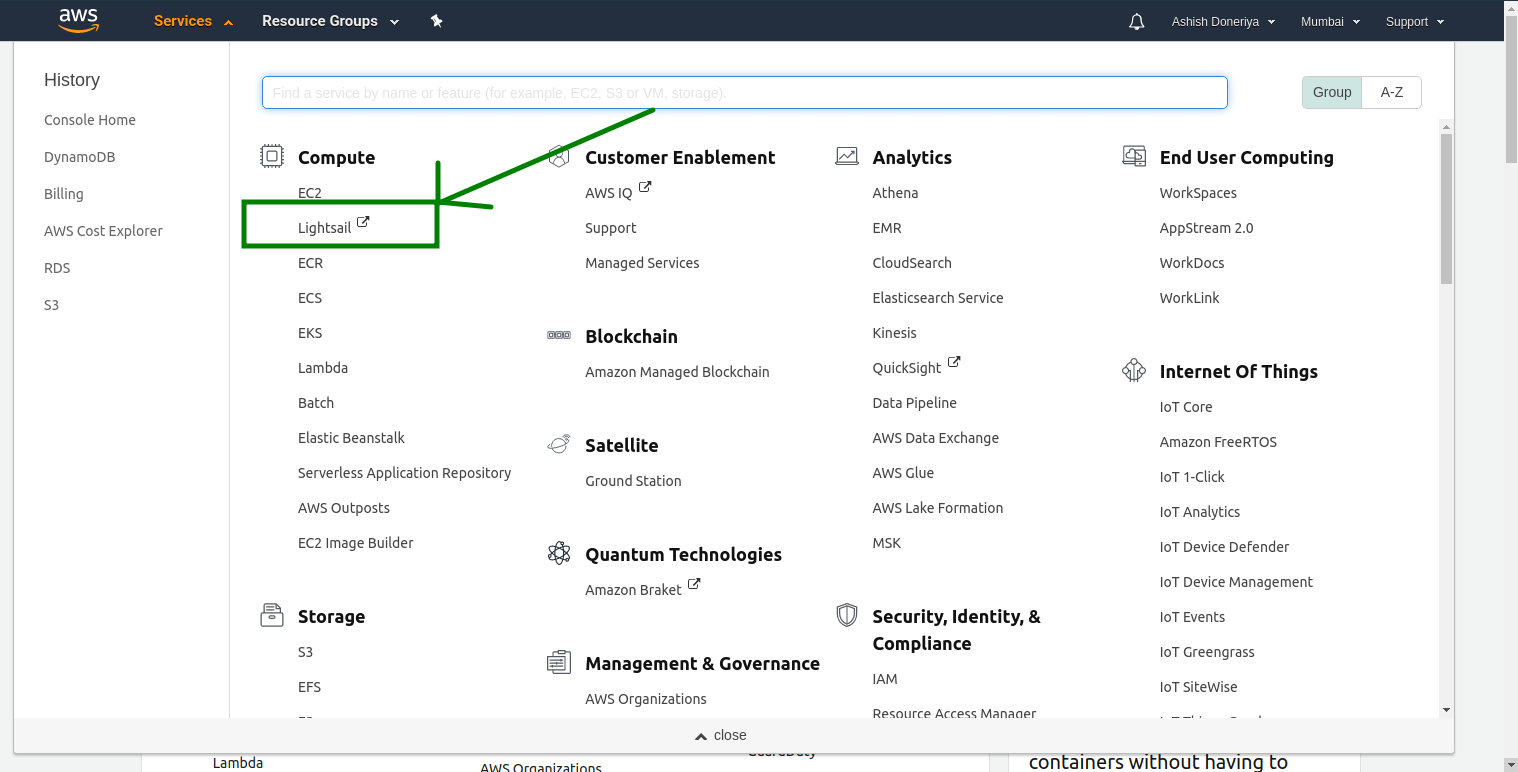Click the service search field
The width and height of the screenshot is (1518, 772).
(744, 93)
